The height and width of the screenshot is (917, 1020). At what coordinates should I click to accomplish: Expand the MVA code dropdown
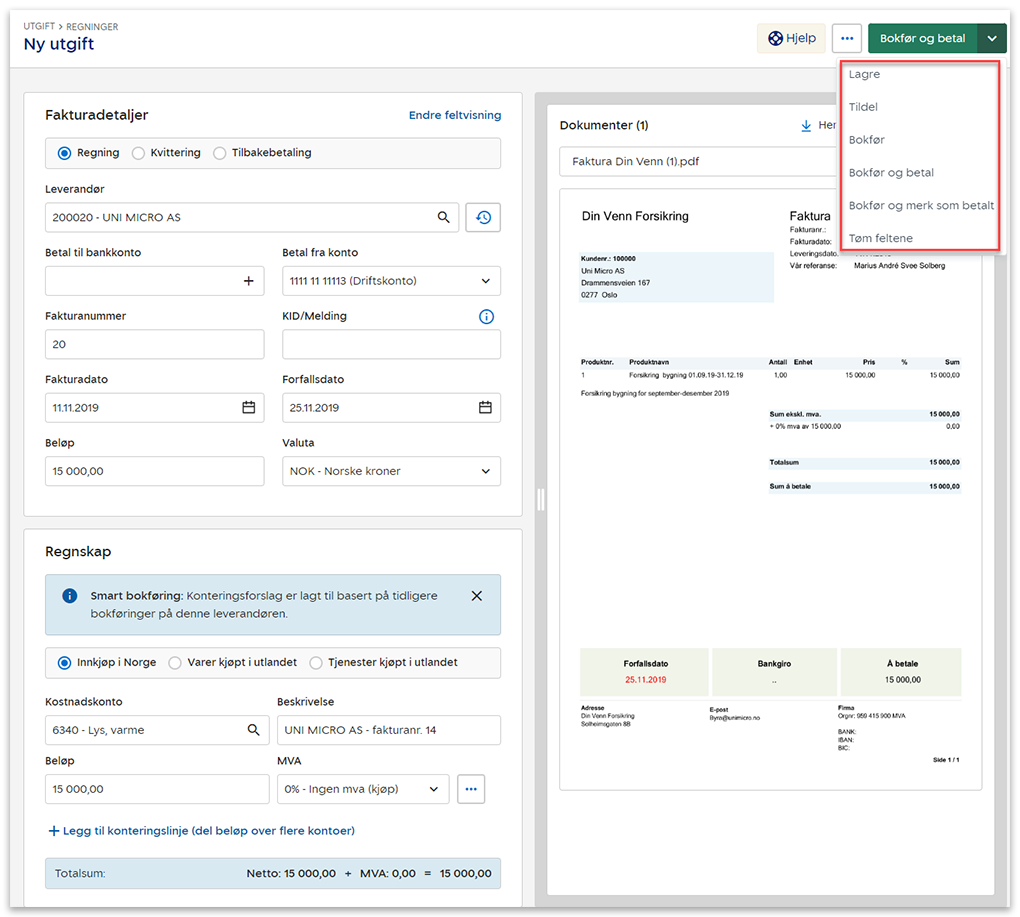tap(434, 789)
